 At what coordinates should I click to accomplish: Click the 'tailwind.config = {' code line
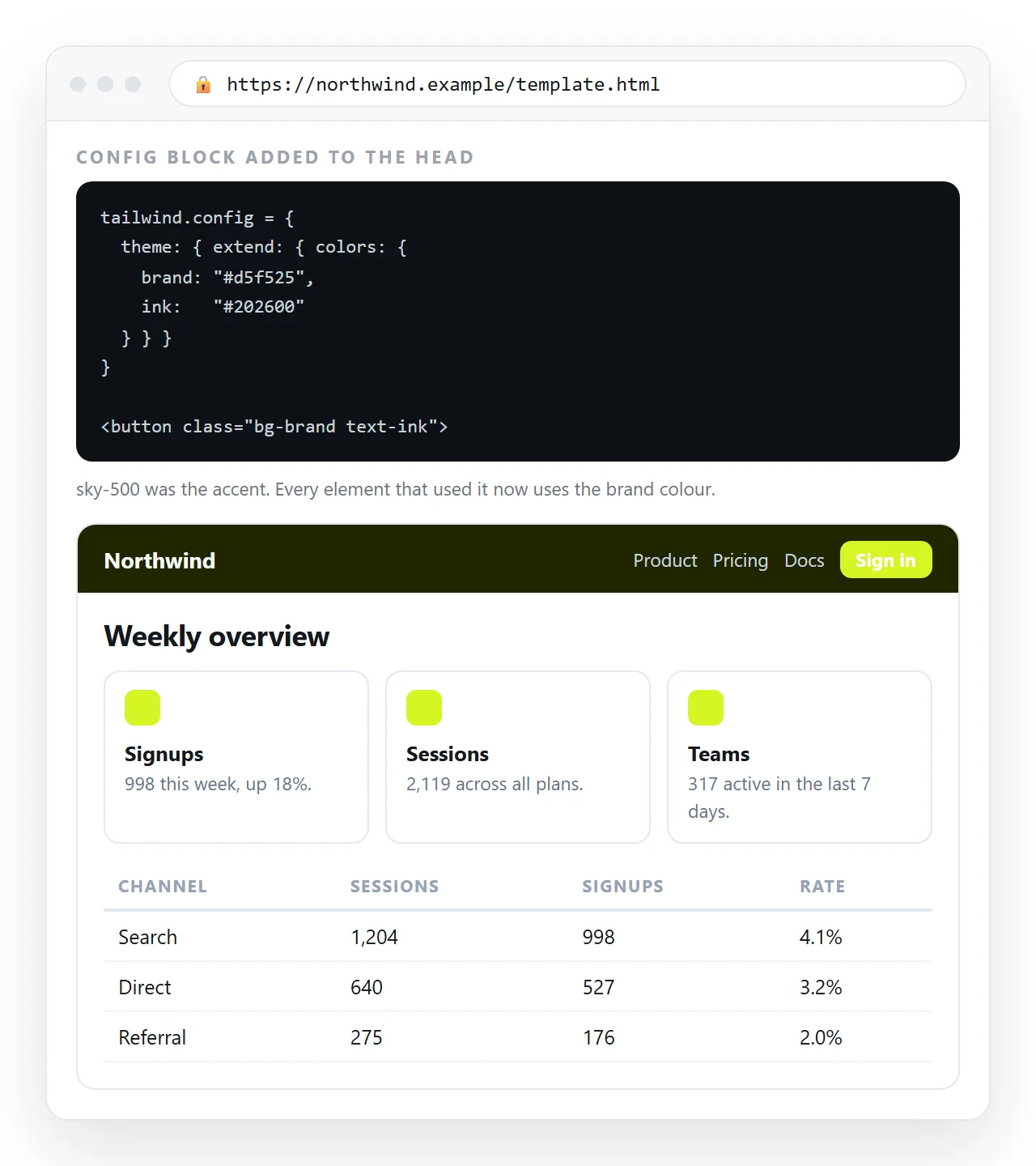pyautogui.click(x=197, y=218)
